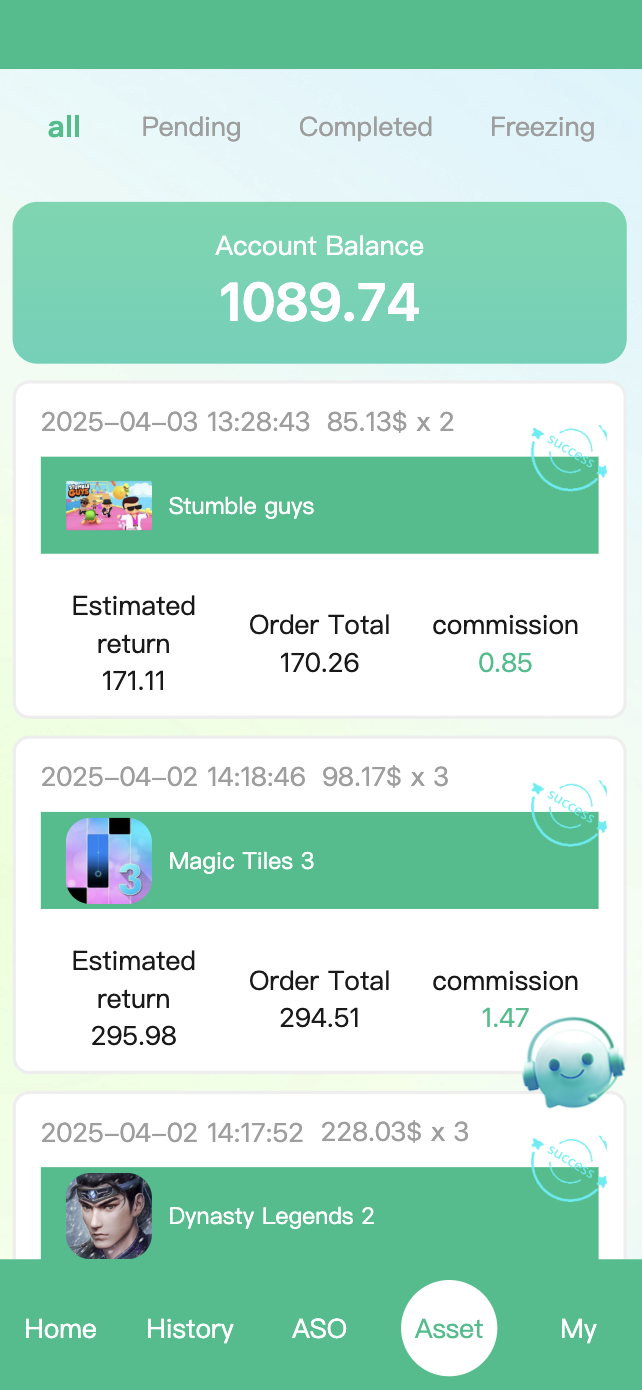Viewport: 642px width, 1390px height.
Task: Open the customer support chat mascot
Action: click(573, 1062)
